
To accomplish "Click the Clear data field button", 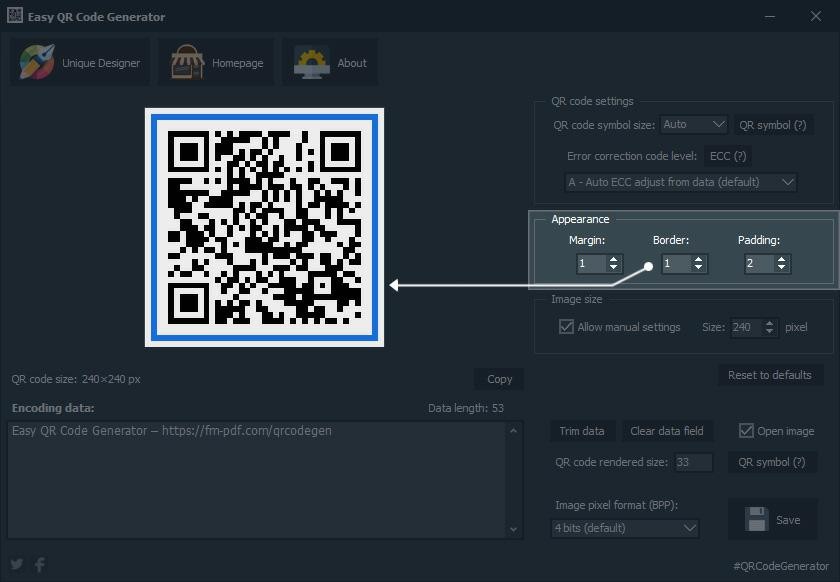I will click(x=666, y=431).
